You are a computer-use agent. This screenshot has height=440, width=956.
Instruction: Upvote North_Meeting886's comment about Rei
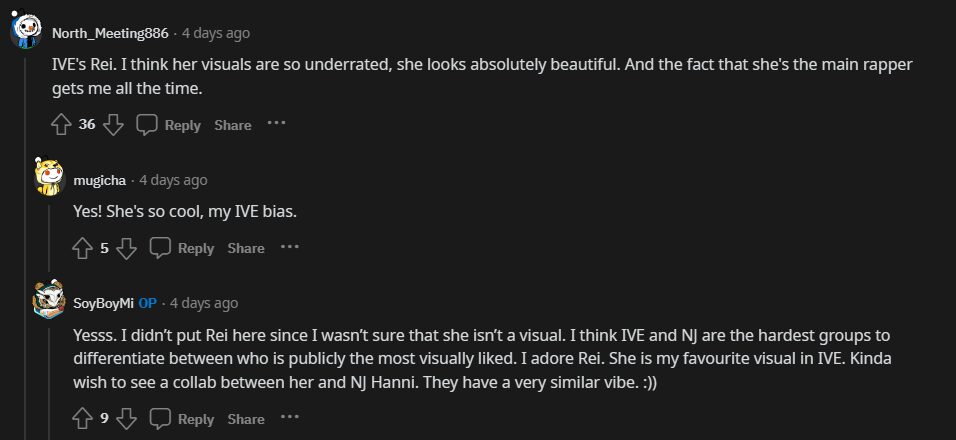pos(61,125)
